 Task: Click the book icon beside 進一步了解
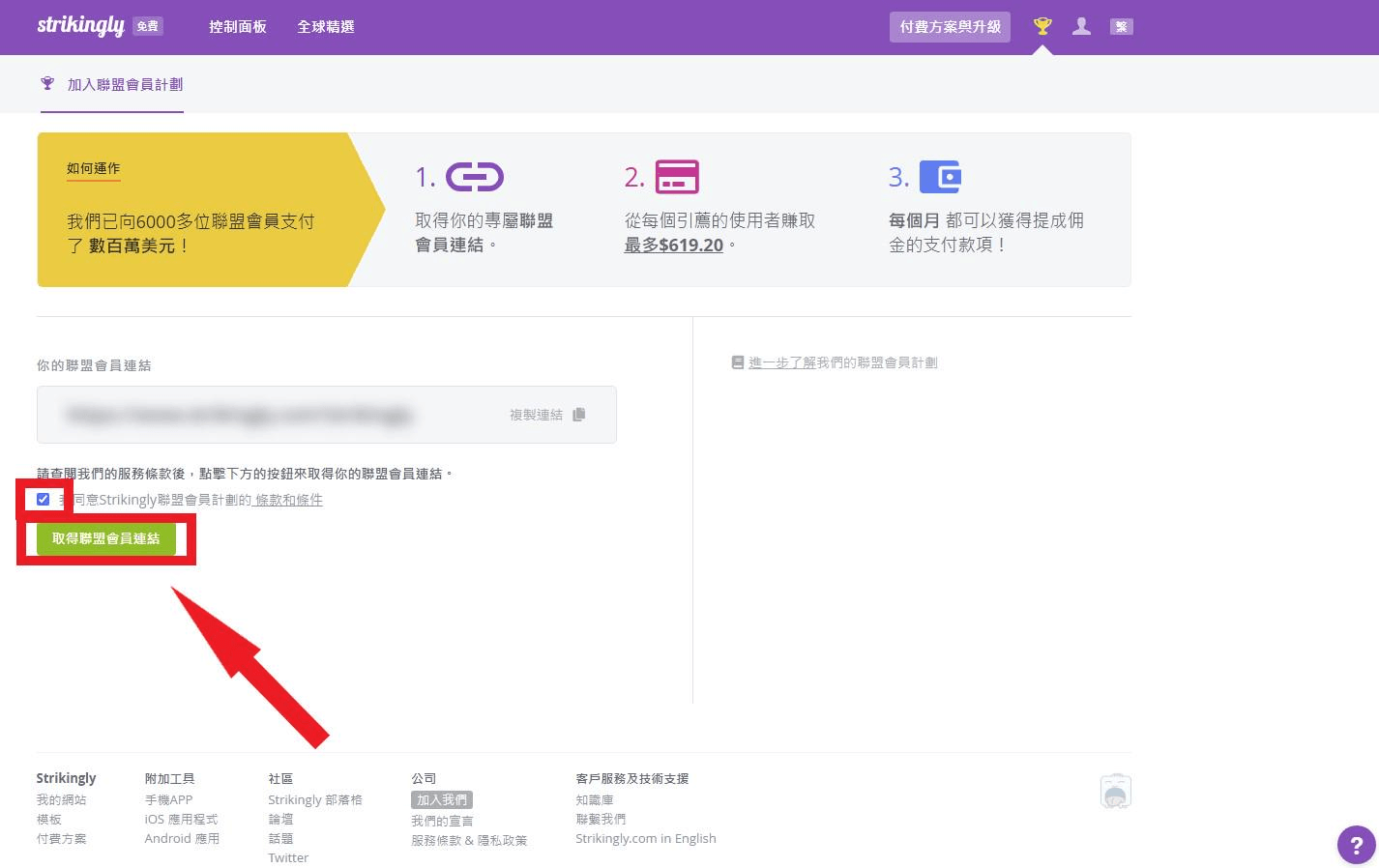pos(736,362)
